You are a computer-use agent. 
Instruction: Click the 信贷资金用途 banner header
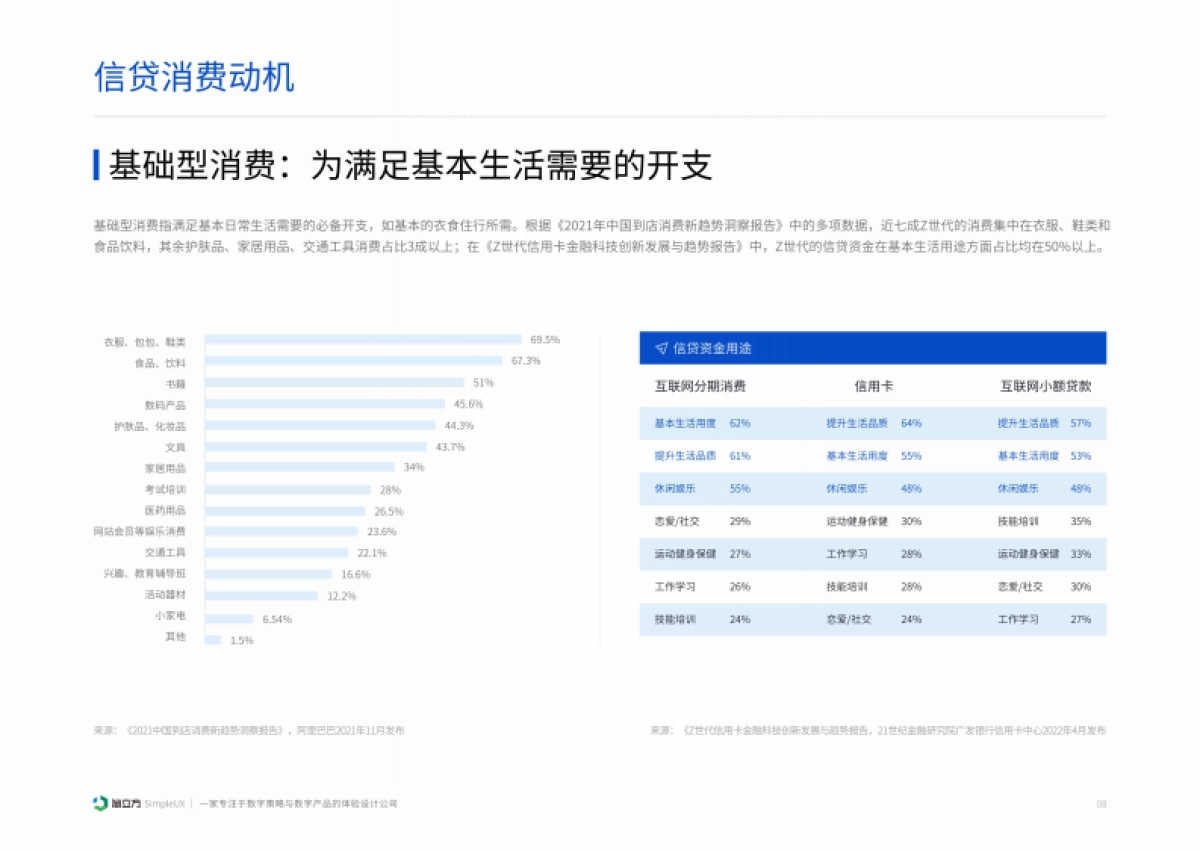point(870,347)
